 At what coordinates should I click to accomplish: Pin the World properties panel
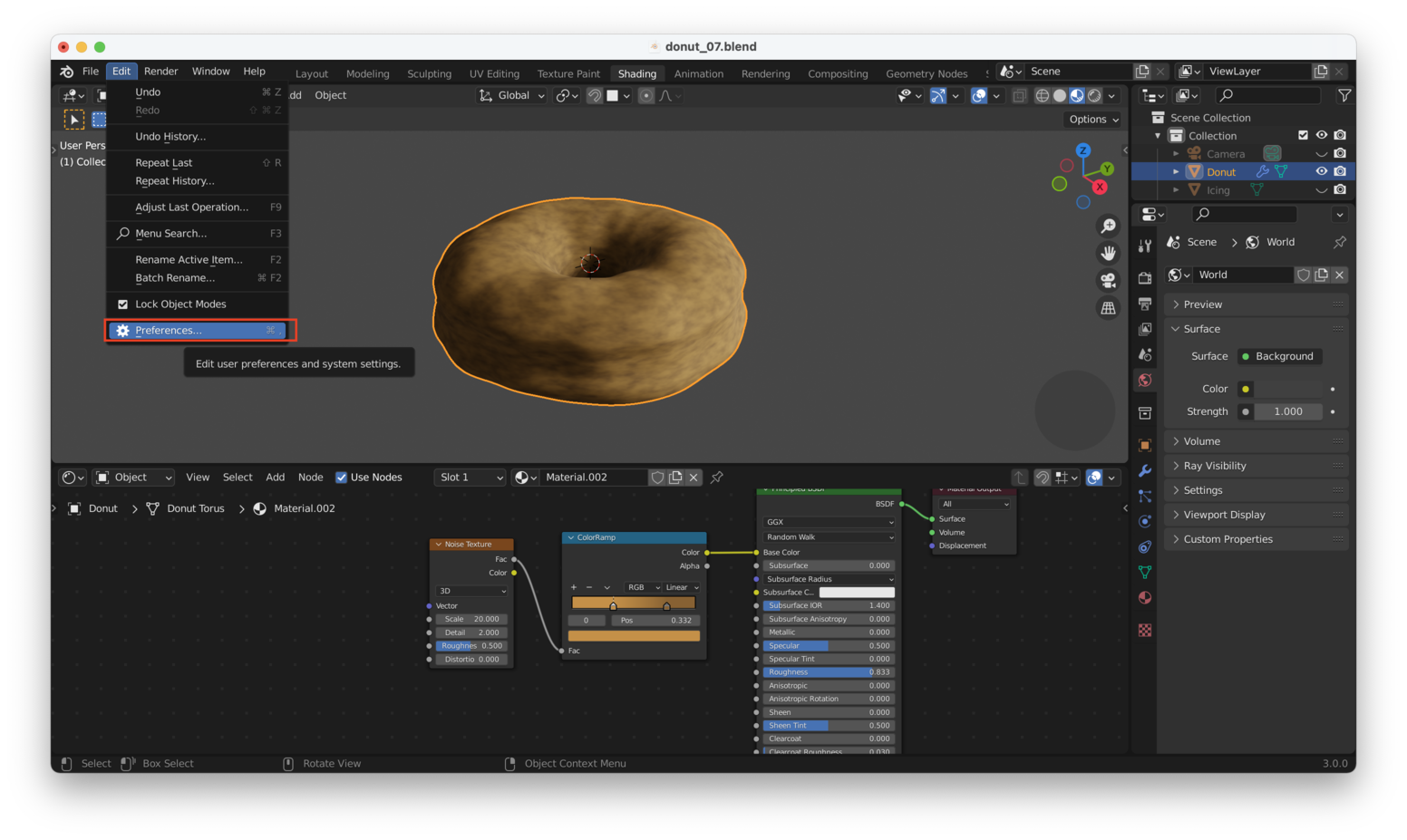point(1339,242)
